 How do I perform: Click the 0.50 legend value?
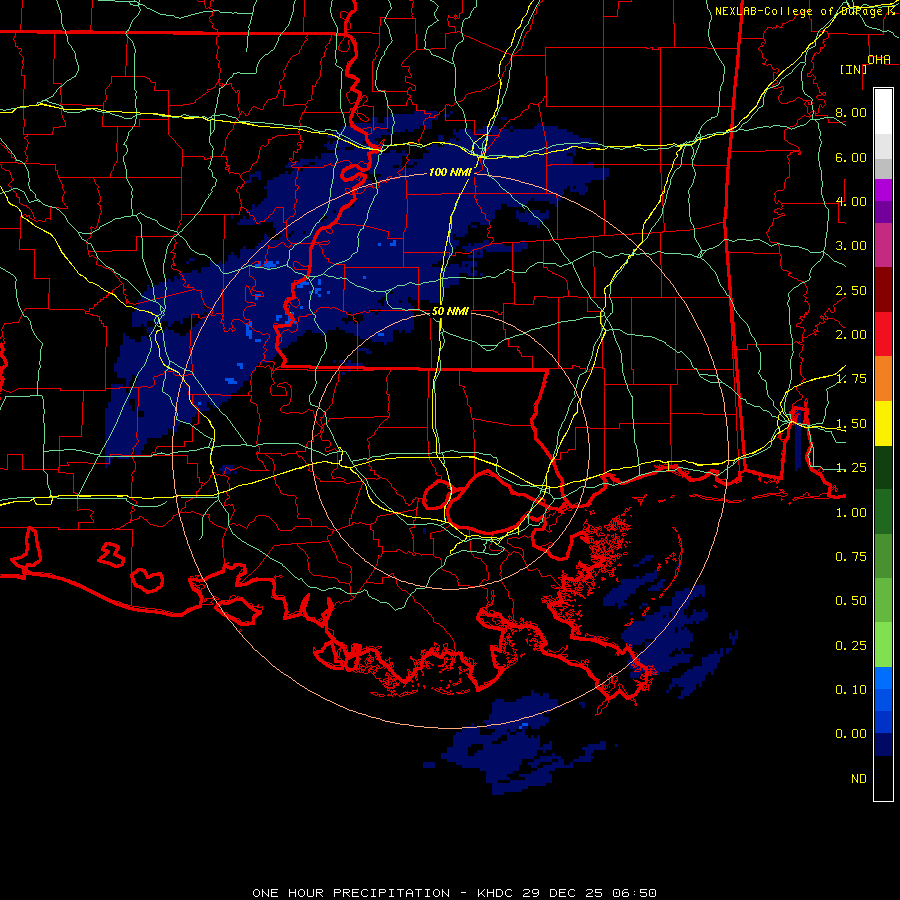point(851,601)
